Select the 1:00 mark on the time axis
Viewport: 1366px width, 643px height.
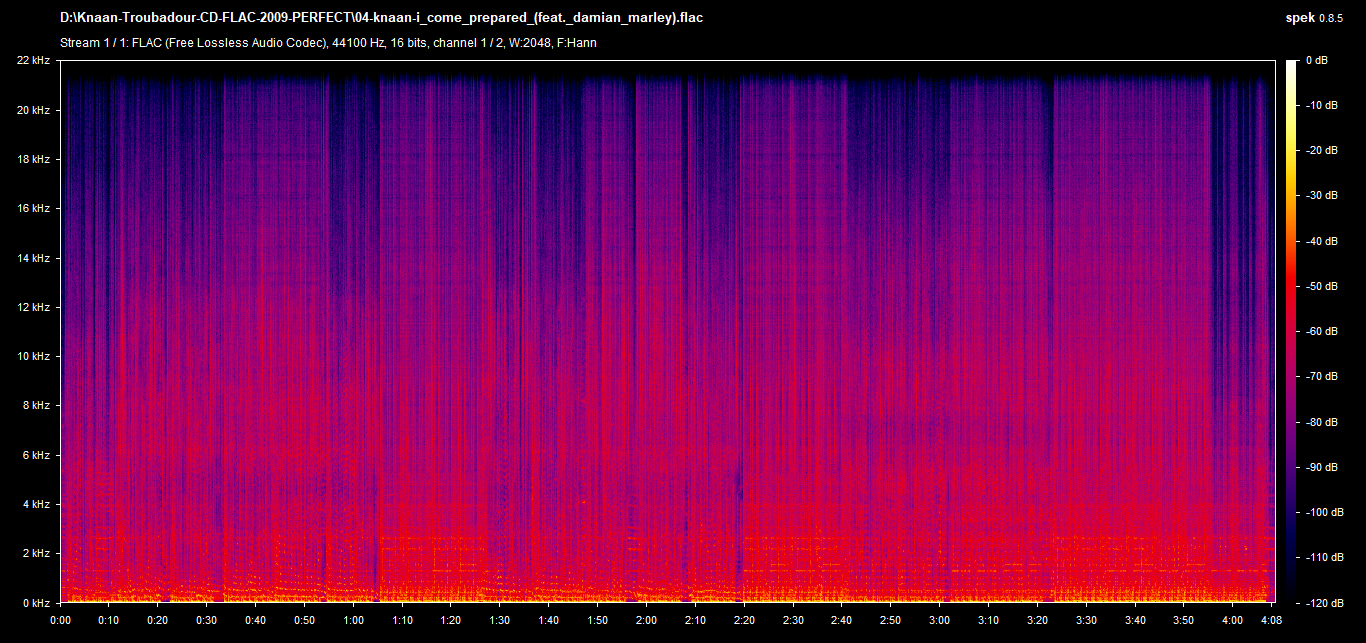coord(353,620)
